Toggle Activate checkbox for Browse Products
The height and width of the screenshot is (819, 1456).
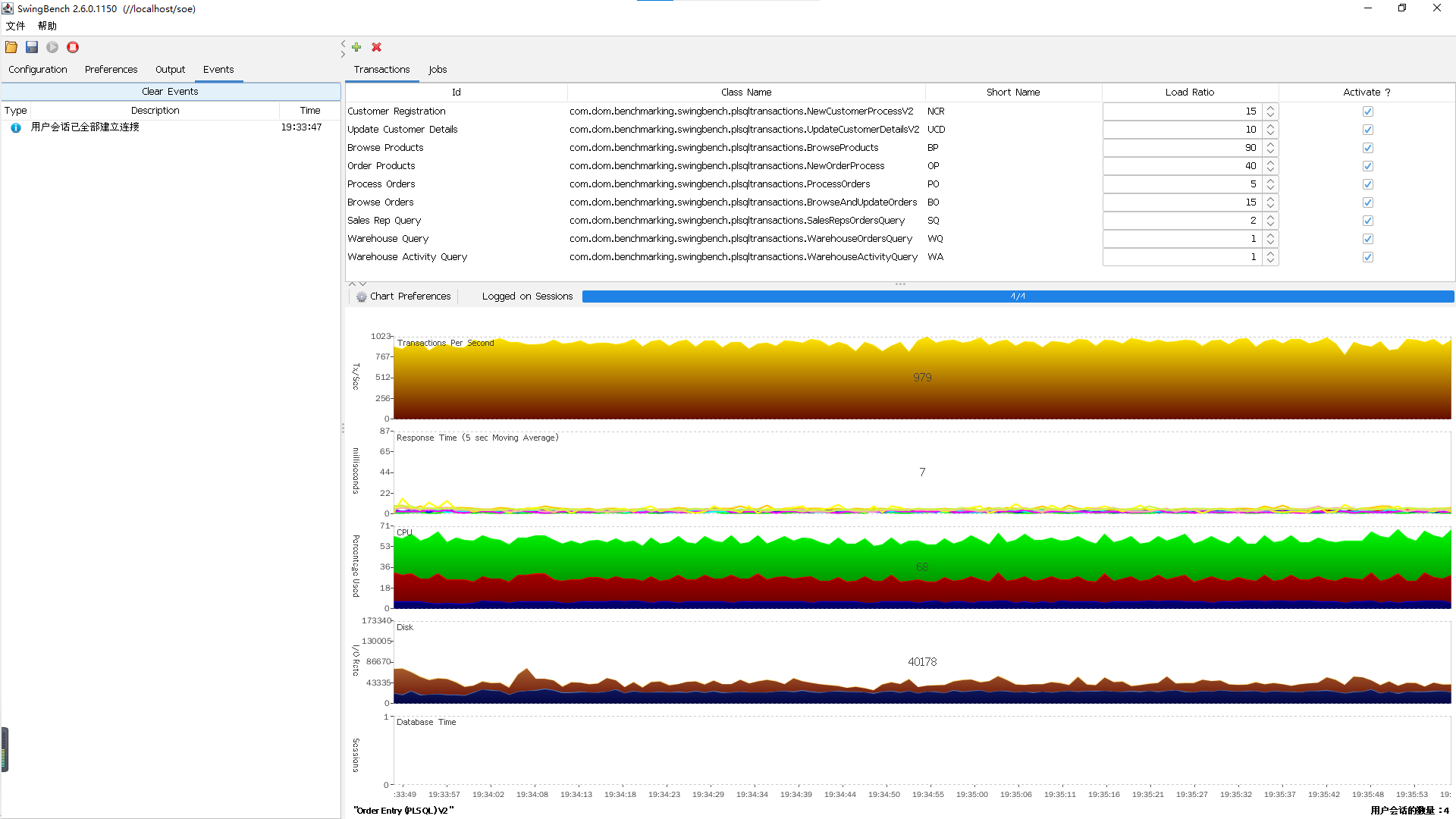[1367, 148]
